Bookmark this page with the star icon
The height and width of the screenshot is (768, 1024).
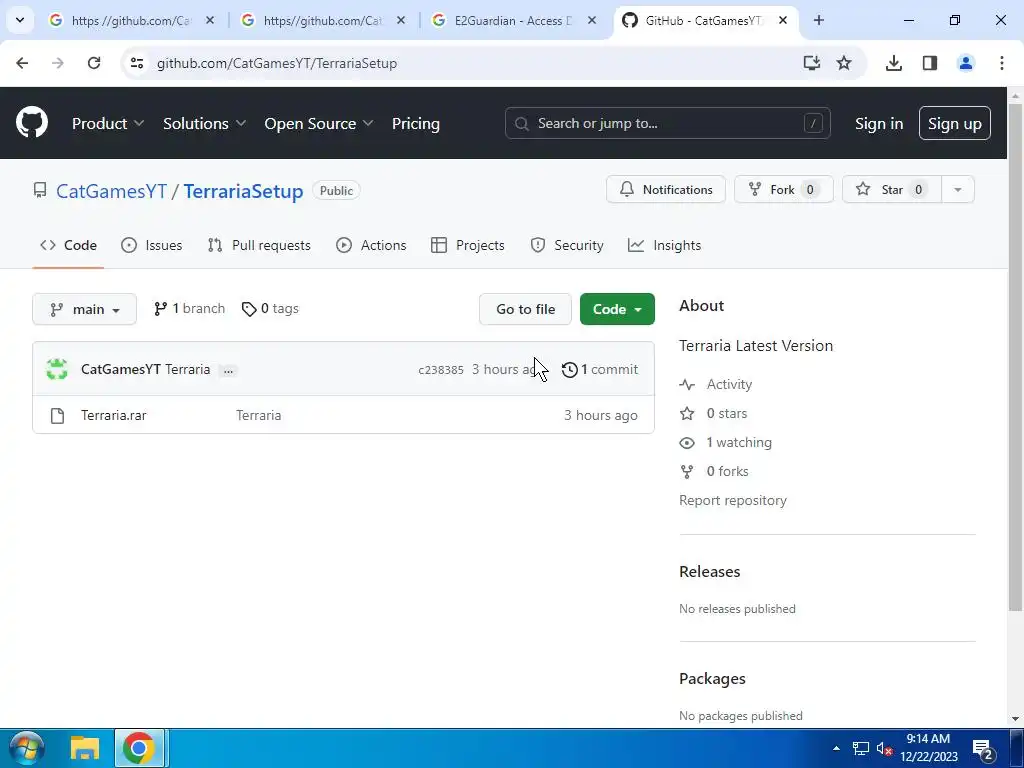click(844, 63)
